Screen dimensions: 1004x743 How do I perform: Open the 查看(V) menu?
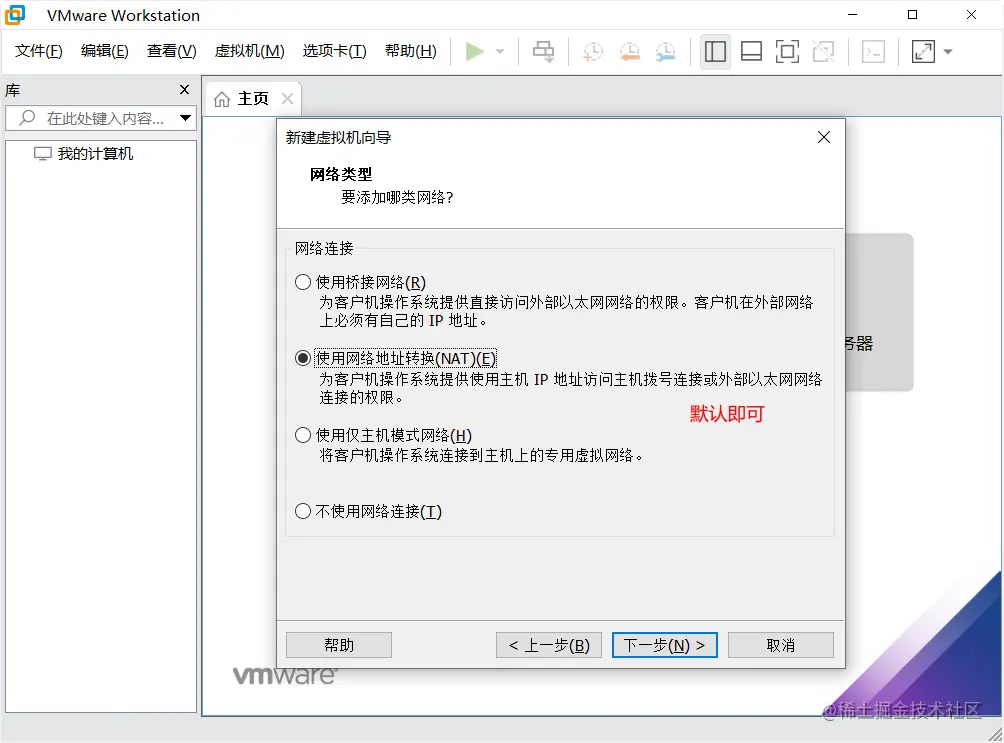(x=171, y=51)
